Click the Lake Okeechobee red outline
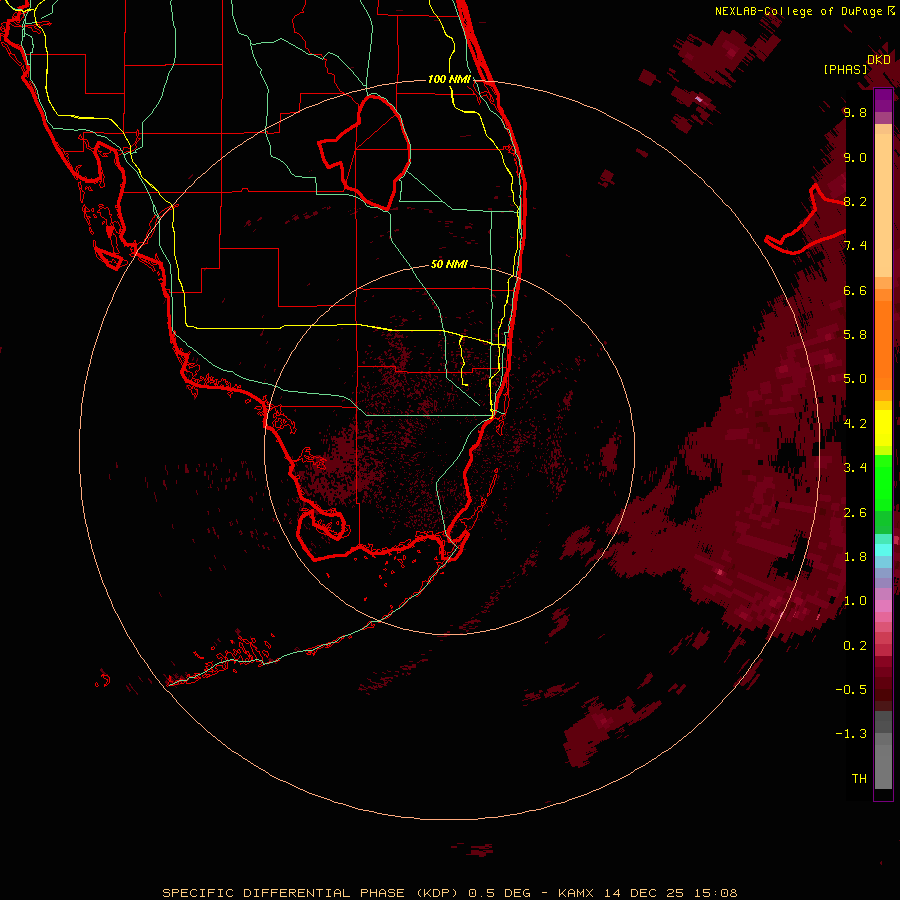Image resolution: width=900 pixels, height=900 pixels. click(x=365, y=152)
